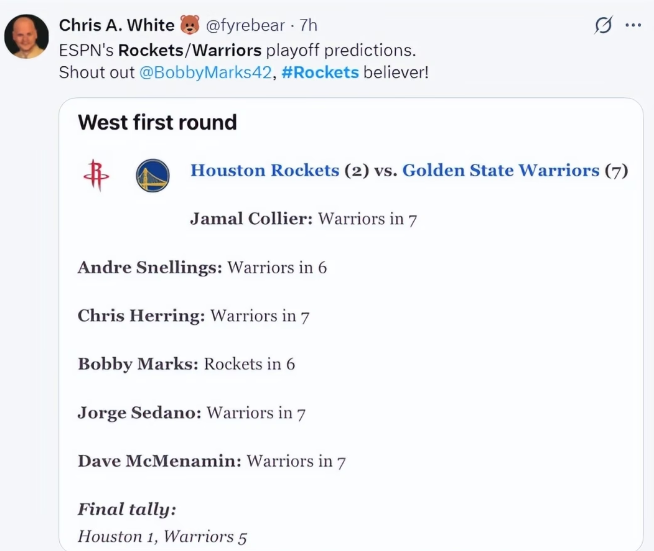Viewport: 654px width, 551px height.
Task: Click the Houston Rockets team logo
Action: pyautogui.click(x=96, y=175)
